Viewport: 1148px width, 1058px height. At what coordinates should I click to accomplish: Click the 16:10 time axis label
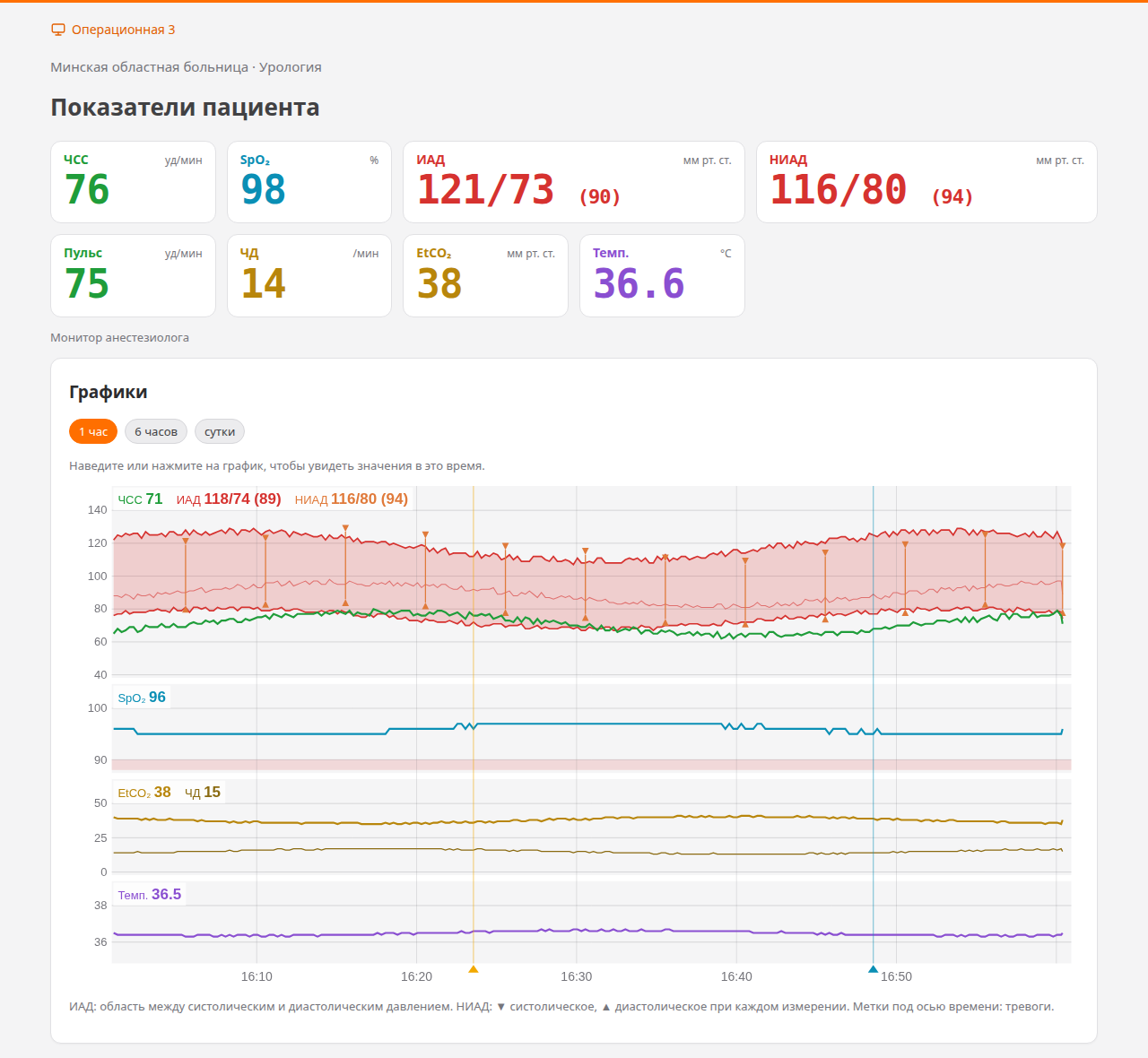(257, 976)
